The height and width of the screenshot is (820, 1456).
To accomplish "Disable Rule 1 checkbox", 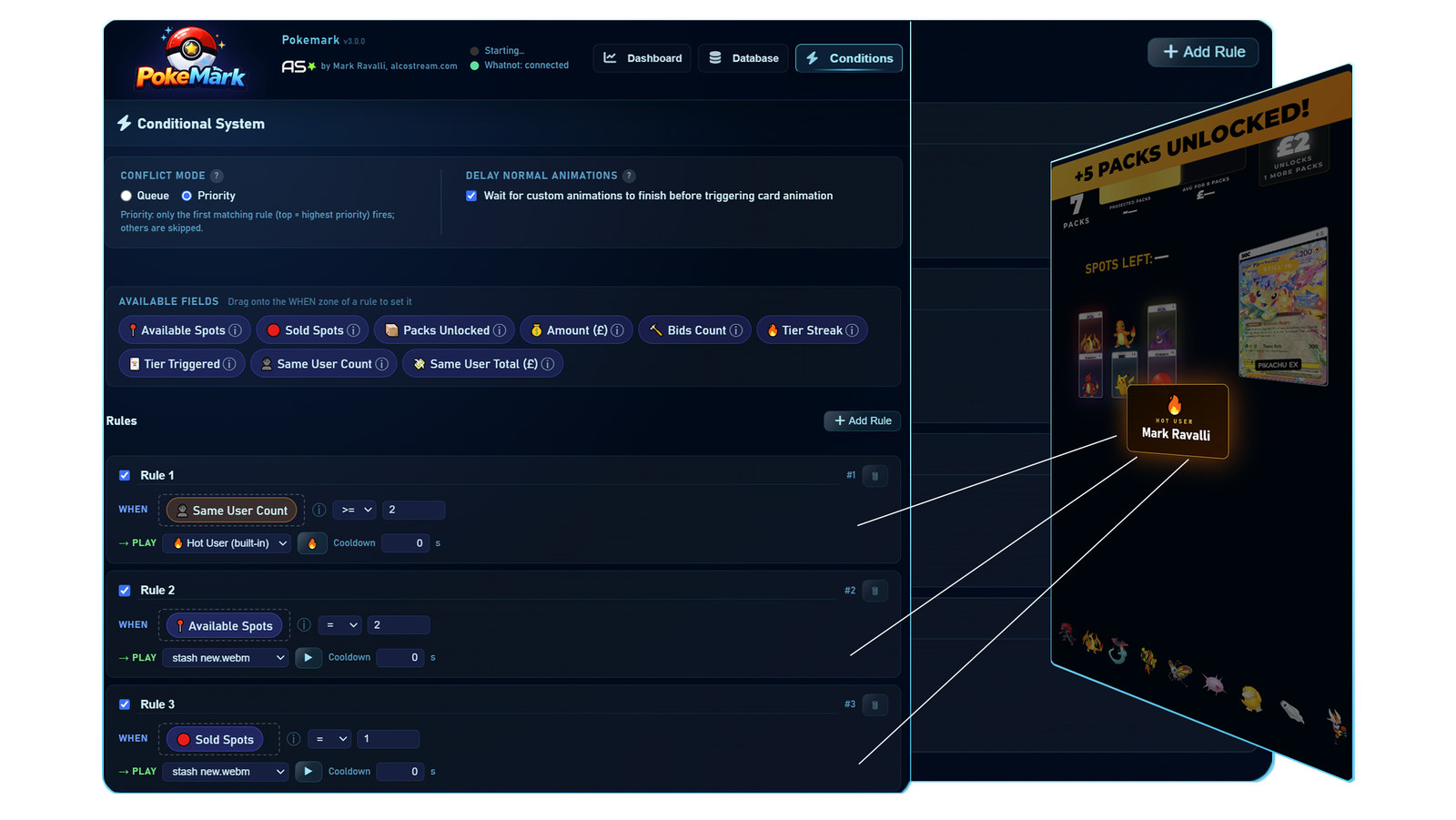I will (x=125, y=475).
